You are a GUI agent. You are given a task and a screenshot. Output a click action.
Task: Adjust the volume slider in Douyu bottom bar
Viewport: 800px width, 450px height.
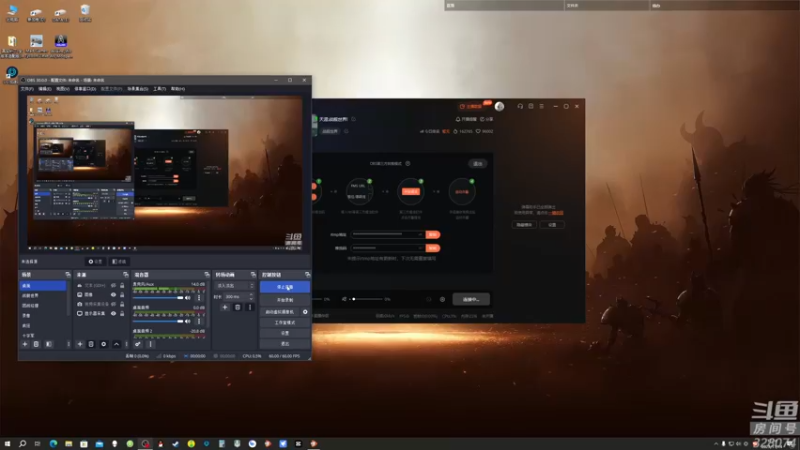point(366,299)
